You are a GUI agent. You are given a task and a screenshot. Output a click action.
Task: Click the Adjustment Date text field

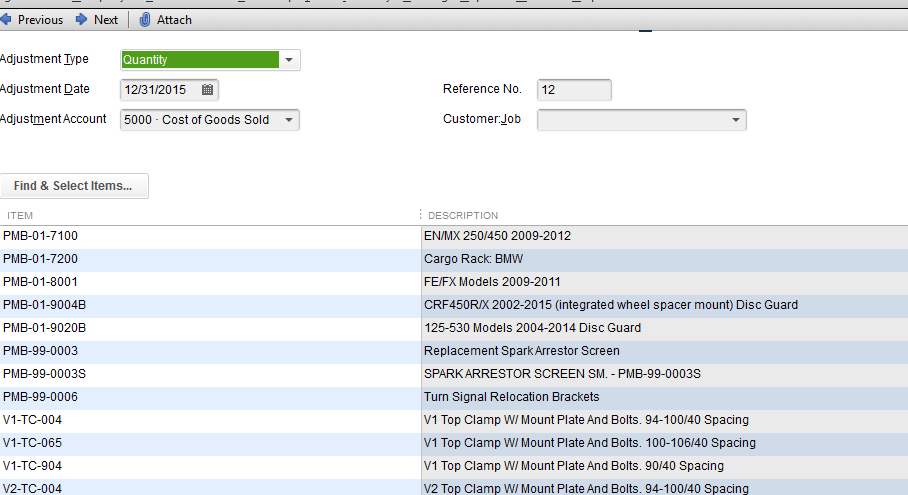(x=160, y=90)
